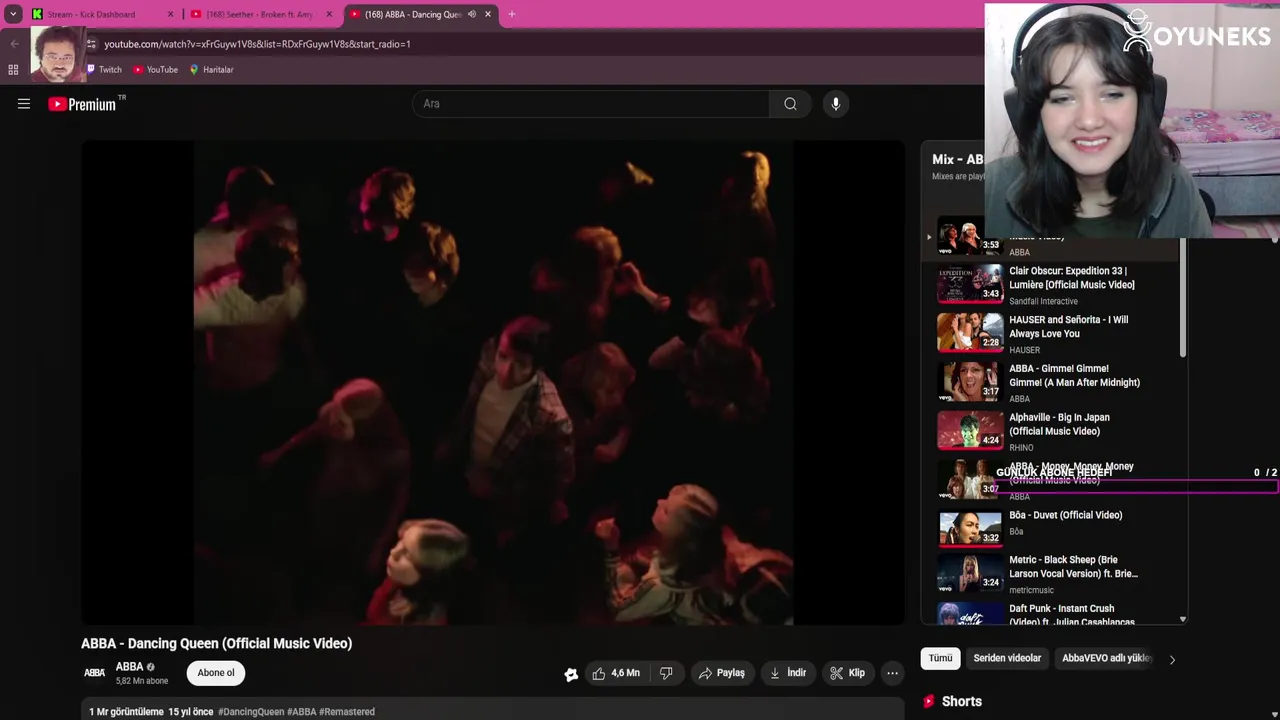
Task: Click the video title text
Action: point(216,644)
